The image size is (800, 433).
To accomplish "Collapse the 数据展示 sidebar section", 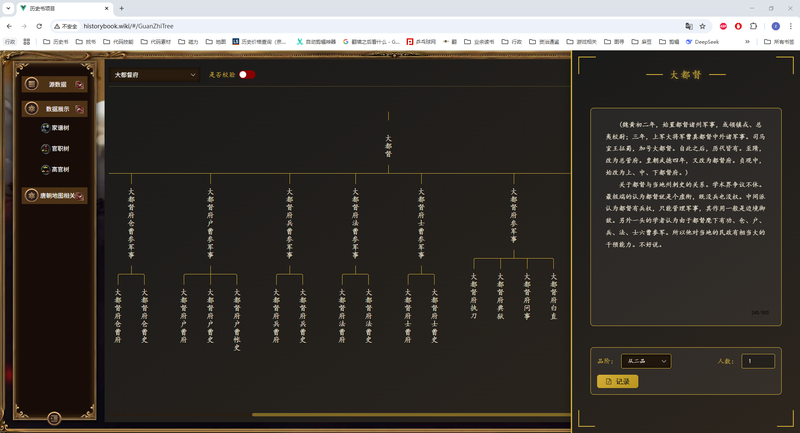I will [55, 109].
